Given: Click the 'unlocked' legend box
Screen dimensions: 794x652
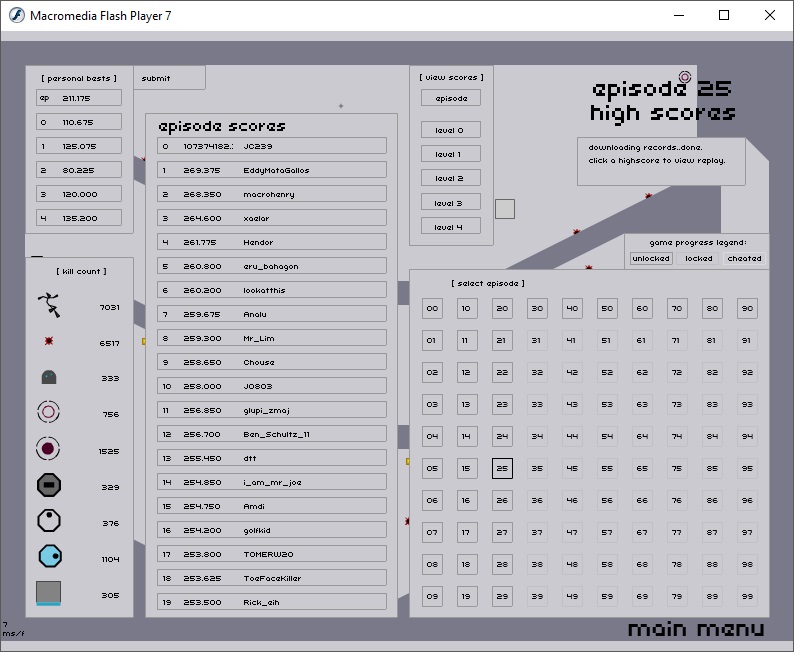Looking at the screenshot, I should tap(651, 258).
